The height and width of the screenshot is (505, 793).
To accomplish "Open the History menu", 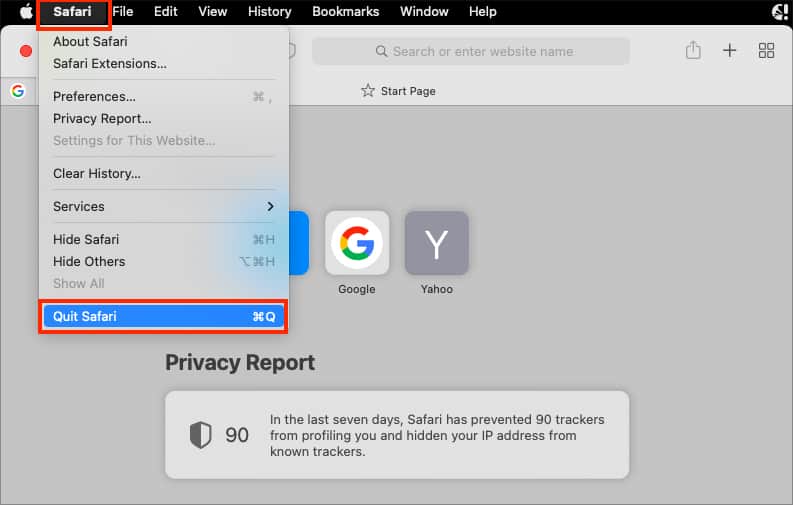I will (x=270, y=11).
